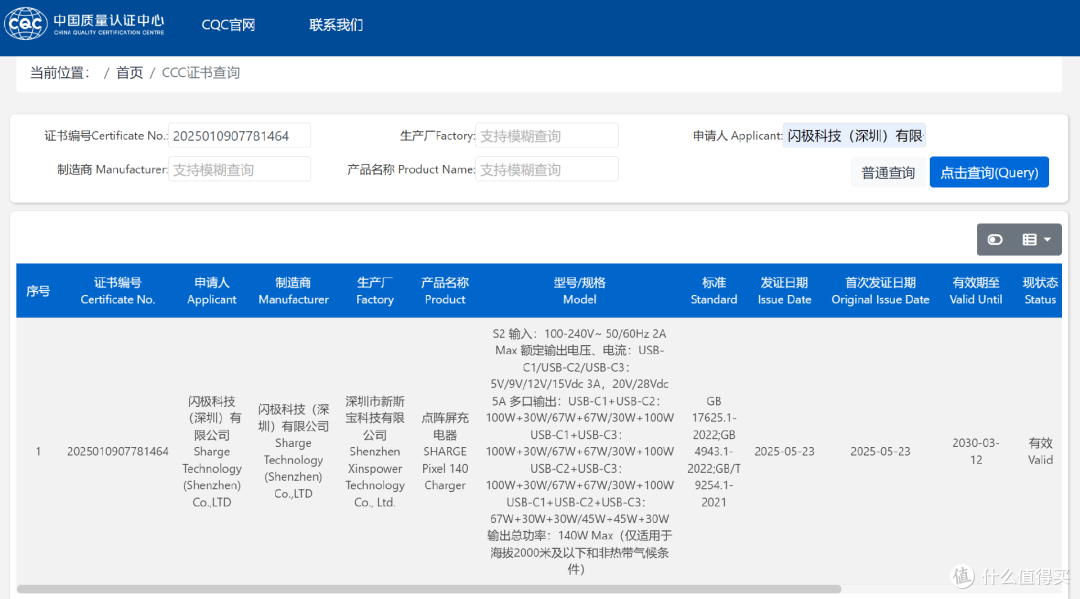Image resolution: width=1080 pixels, height=599 pixels.
Task: Click the 申请人 Applicant column header
Action: [211, 291]
